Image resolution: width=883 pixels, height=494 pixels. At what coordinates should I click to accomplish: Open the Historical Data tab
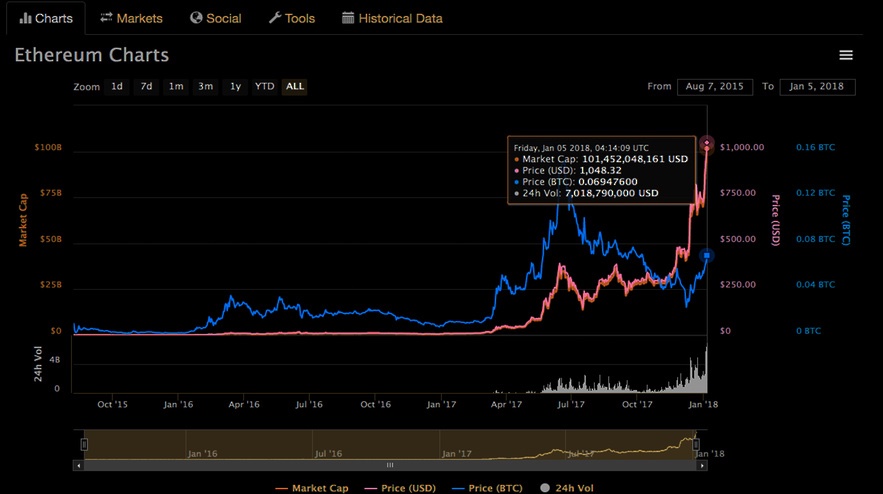pos(392,19)
